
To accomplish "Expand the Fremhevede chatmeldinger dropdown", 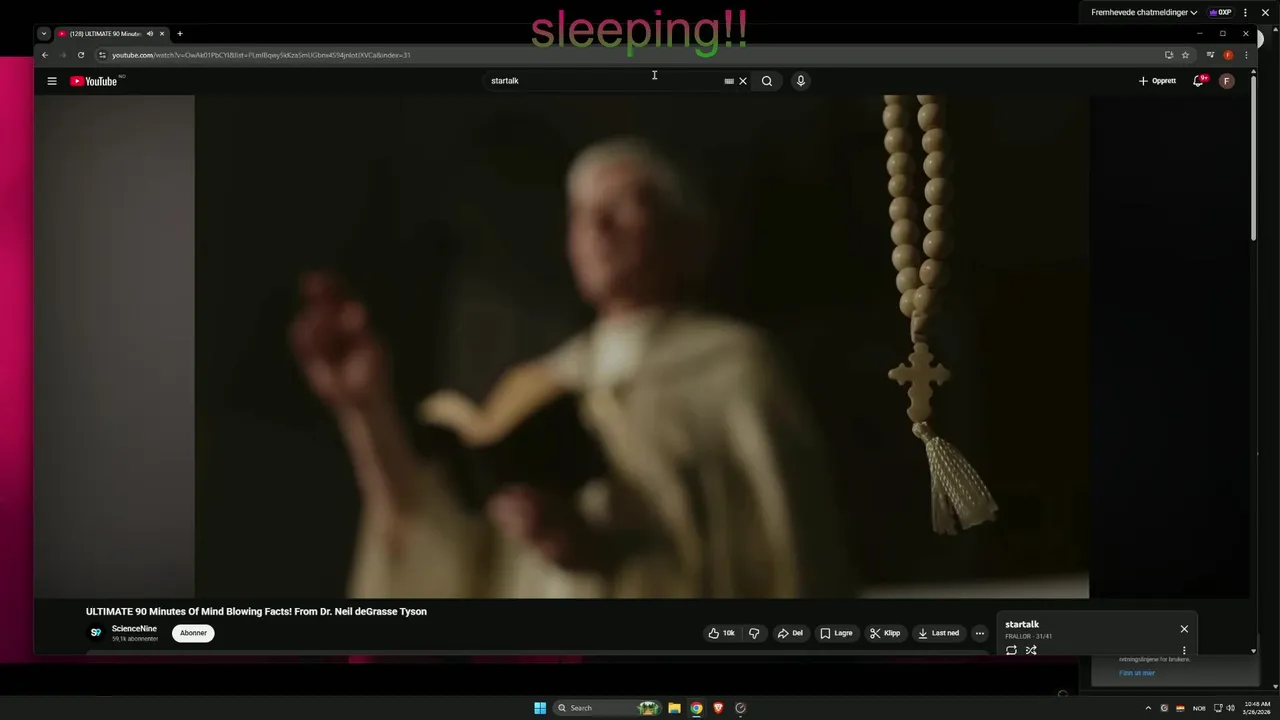I will point(1144,12).
